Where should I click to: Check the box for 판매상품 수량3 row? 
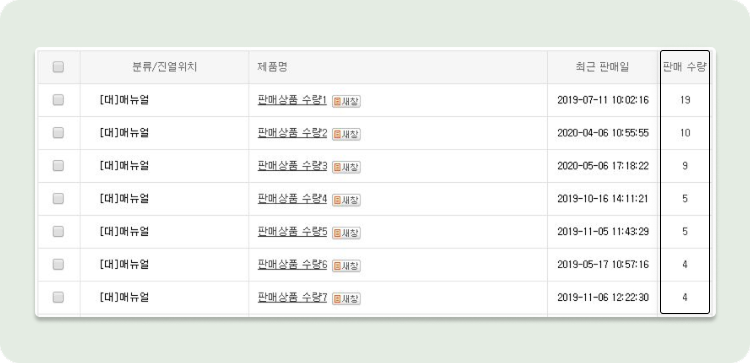pyautogui.click(x=58, y=165)
